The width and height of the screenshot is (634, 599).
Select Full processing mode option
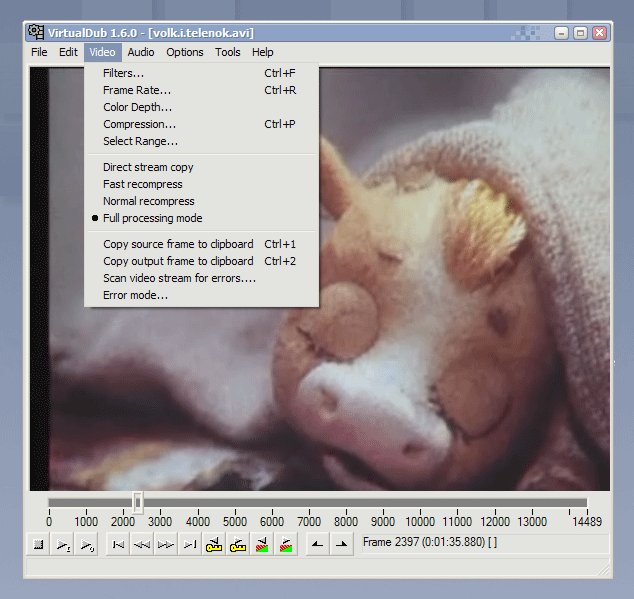(x=152, y=218)
